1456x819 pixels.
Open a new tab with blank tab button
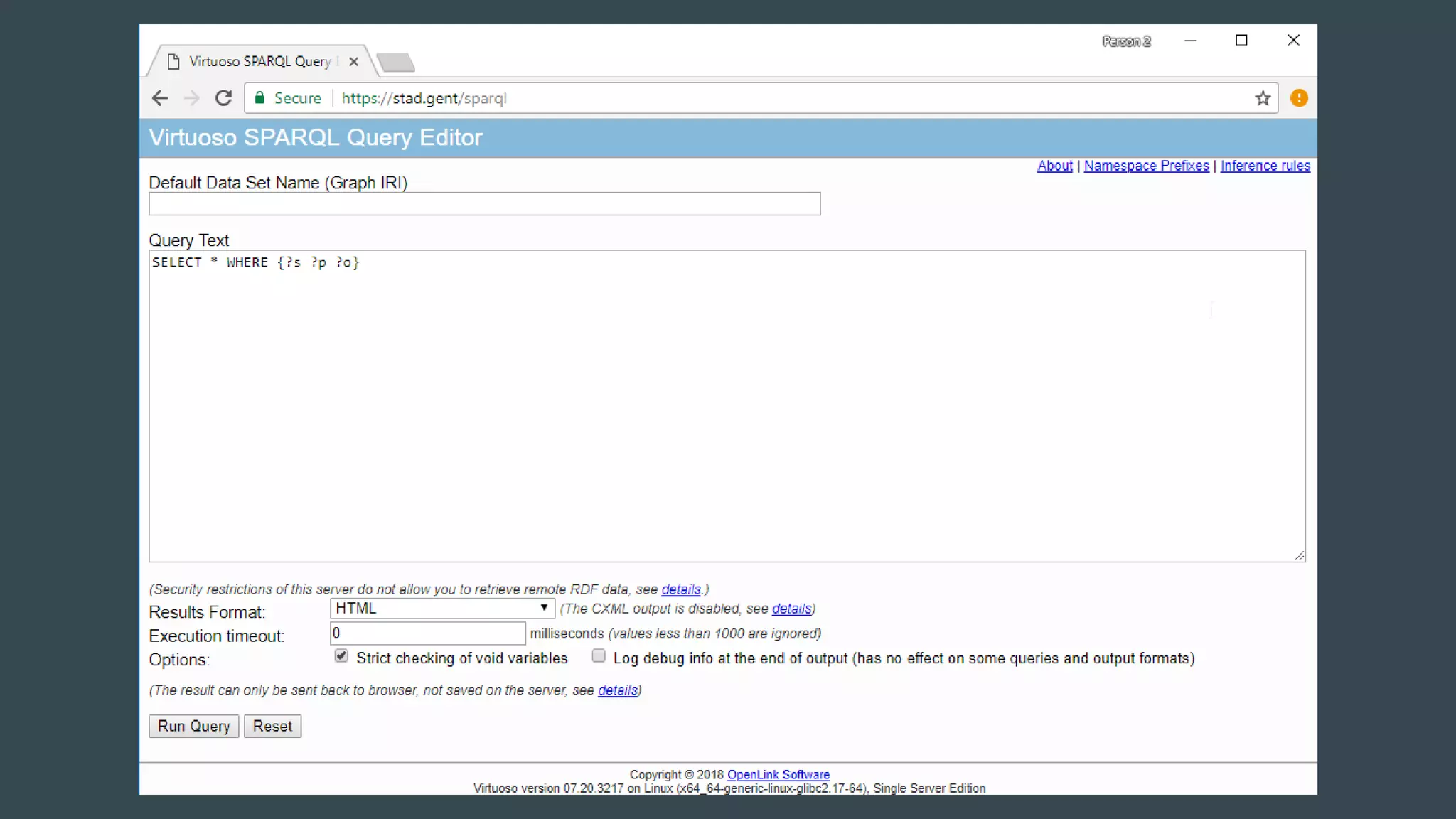click(395, 63)
